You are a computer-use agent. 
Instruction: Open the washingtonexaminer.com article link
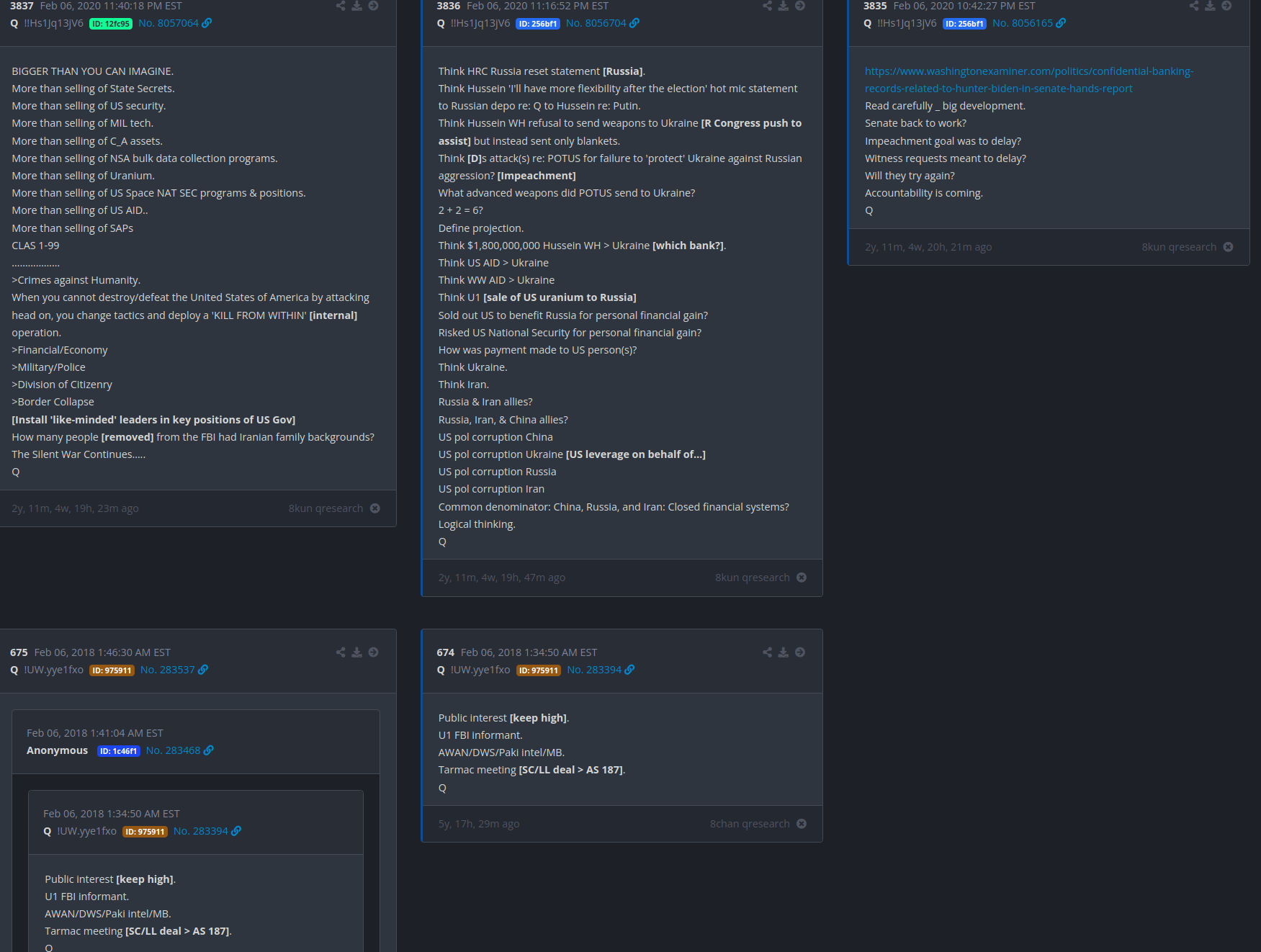[1028, 80]
